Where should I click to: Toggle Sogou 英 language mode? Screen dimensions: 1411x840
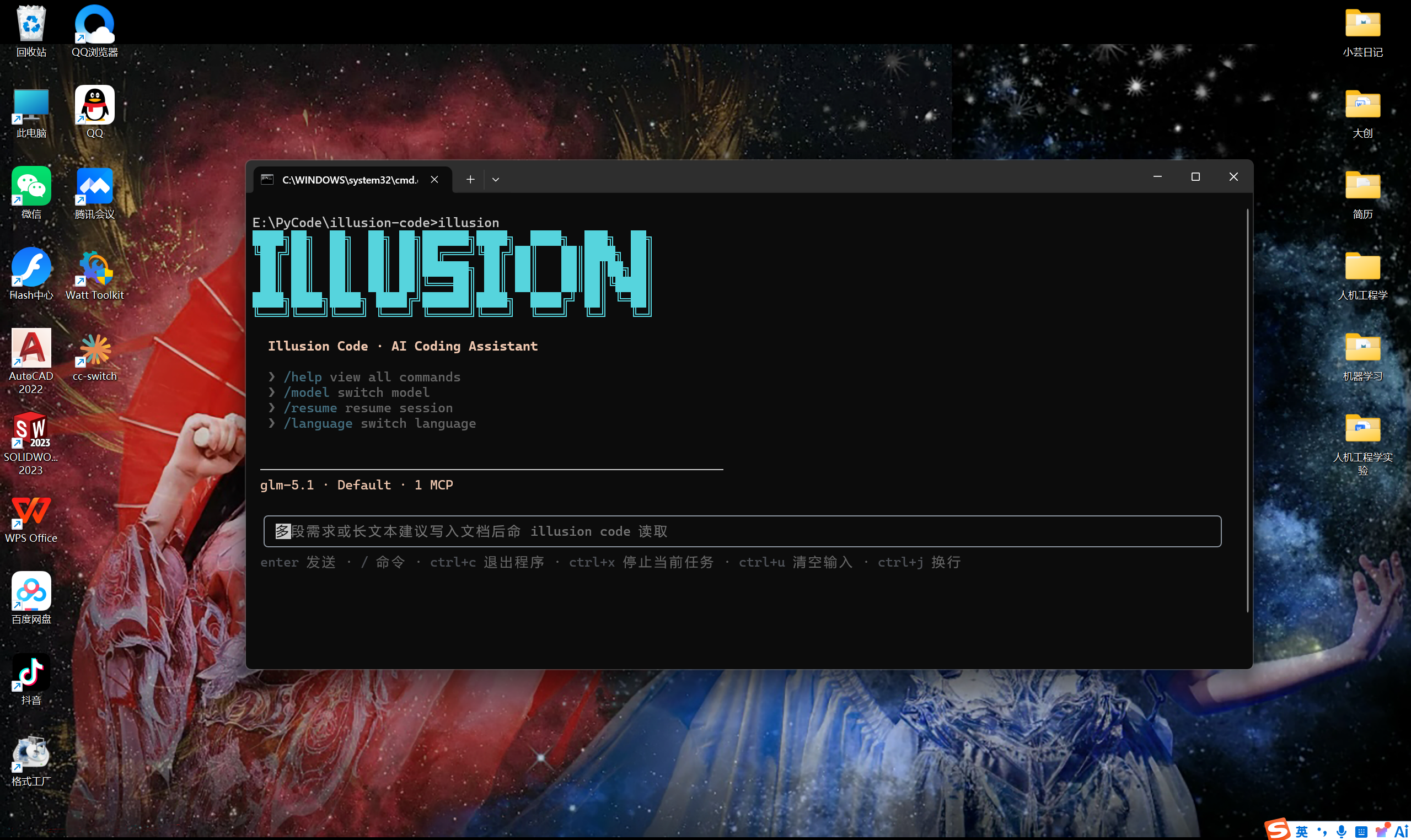1302,832
